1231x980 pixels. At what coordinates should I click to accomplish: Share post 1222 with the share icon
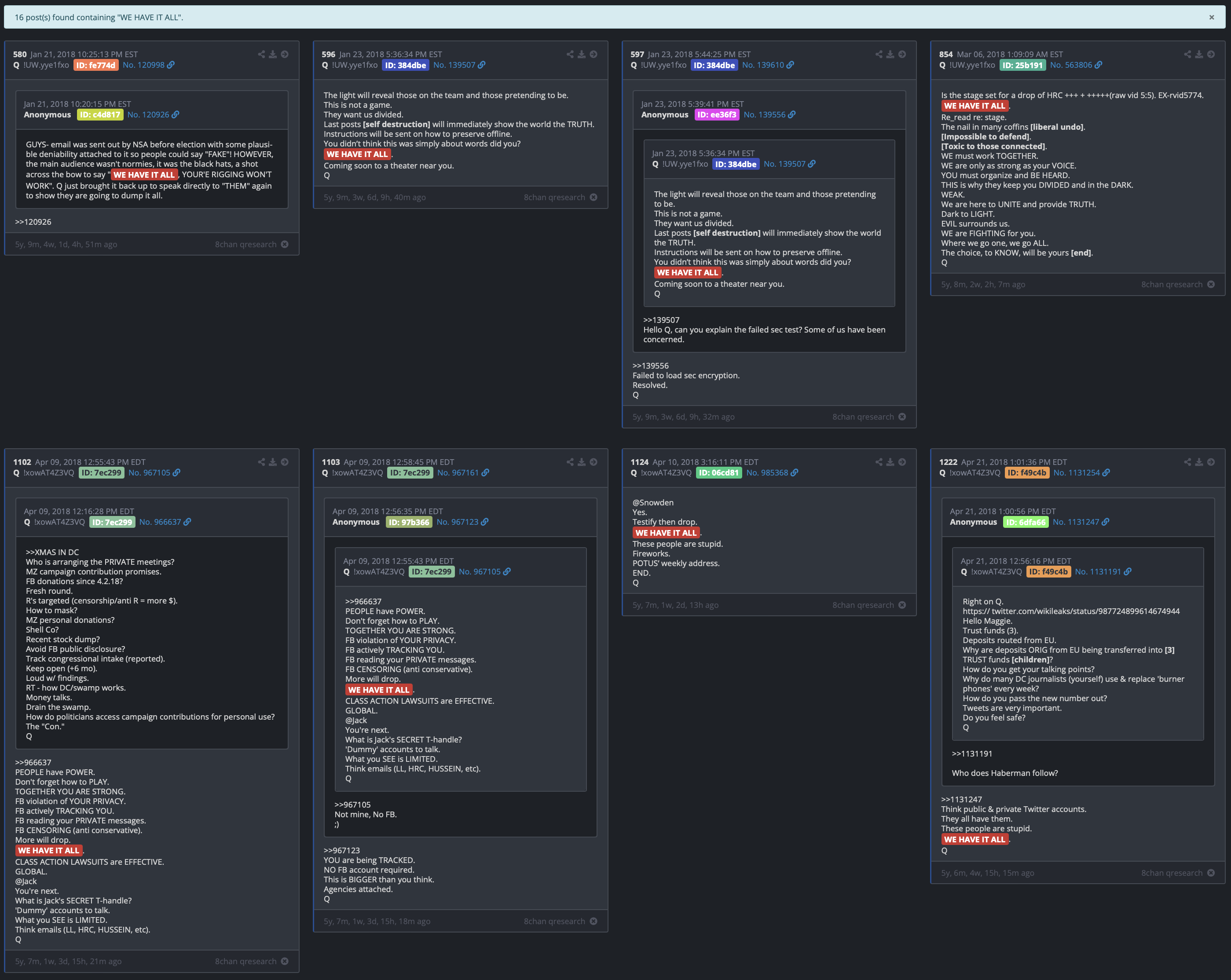tap(1187, 462)
